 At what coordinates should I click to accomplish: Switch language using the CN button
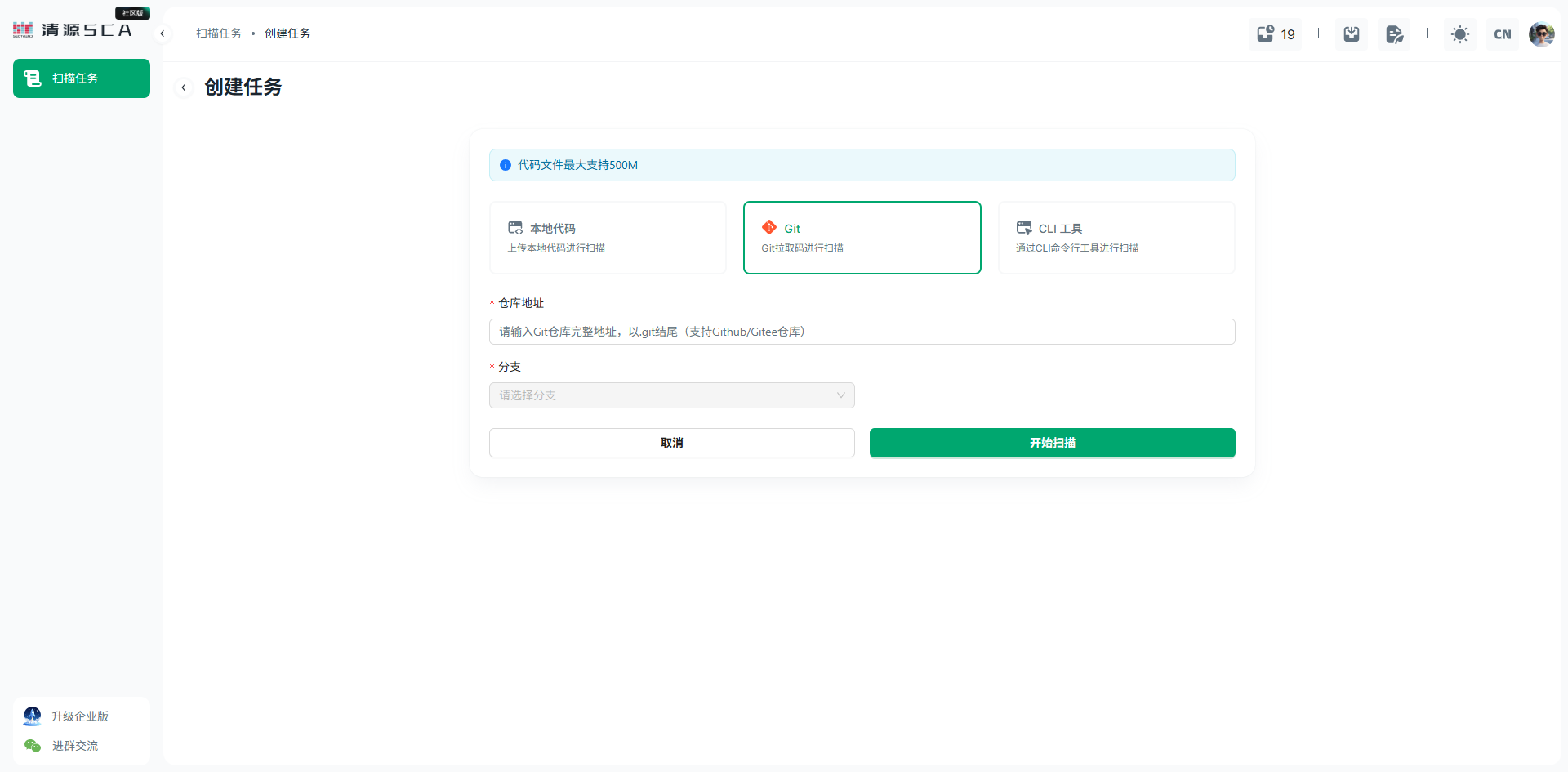(x=1502, y=33)
